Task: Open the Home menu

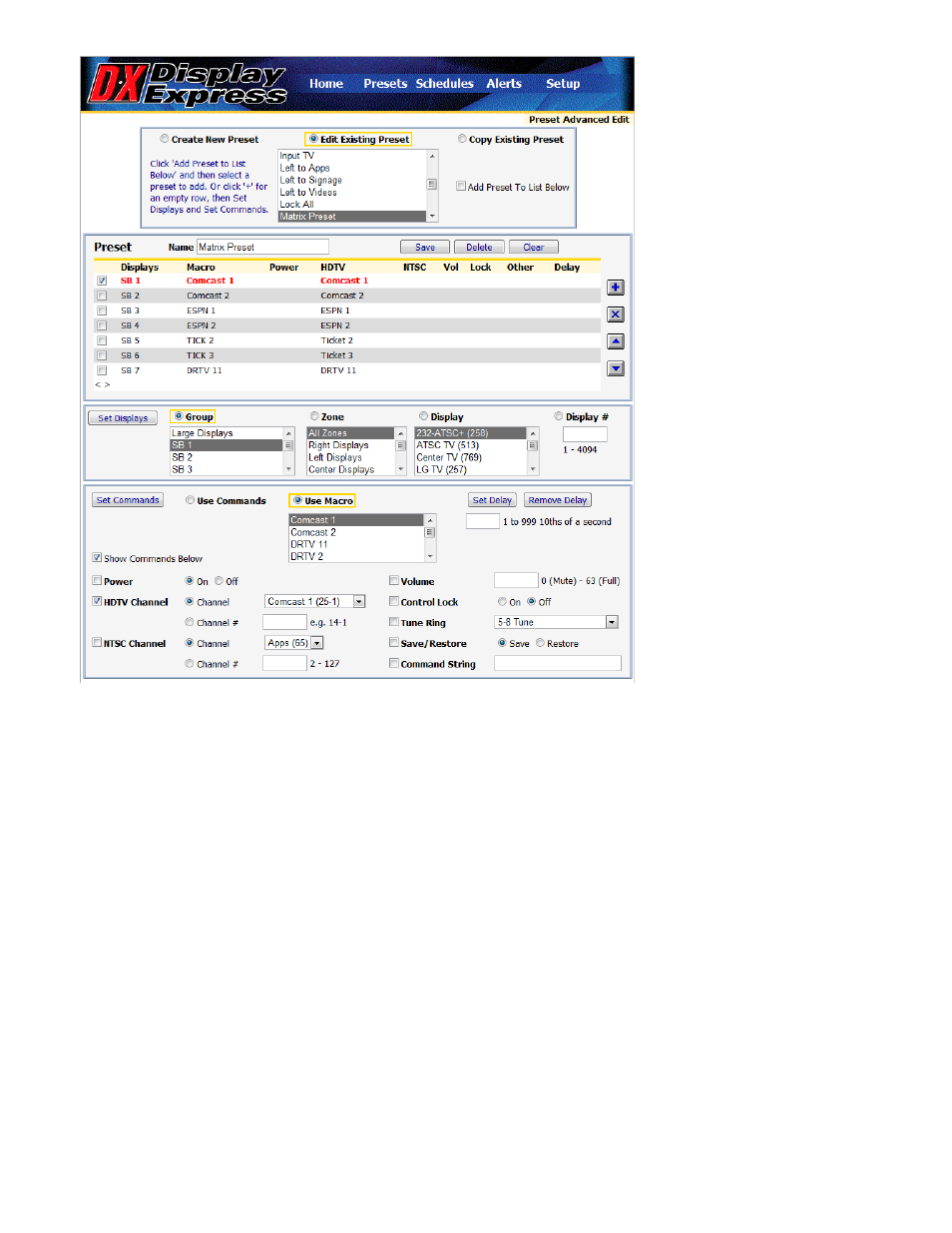Action: pos(326,84)
